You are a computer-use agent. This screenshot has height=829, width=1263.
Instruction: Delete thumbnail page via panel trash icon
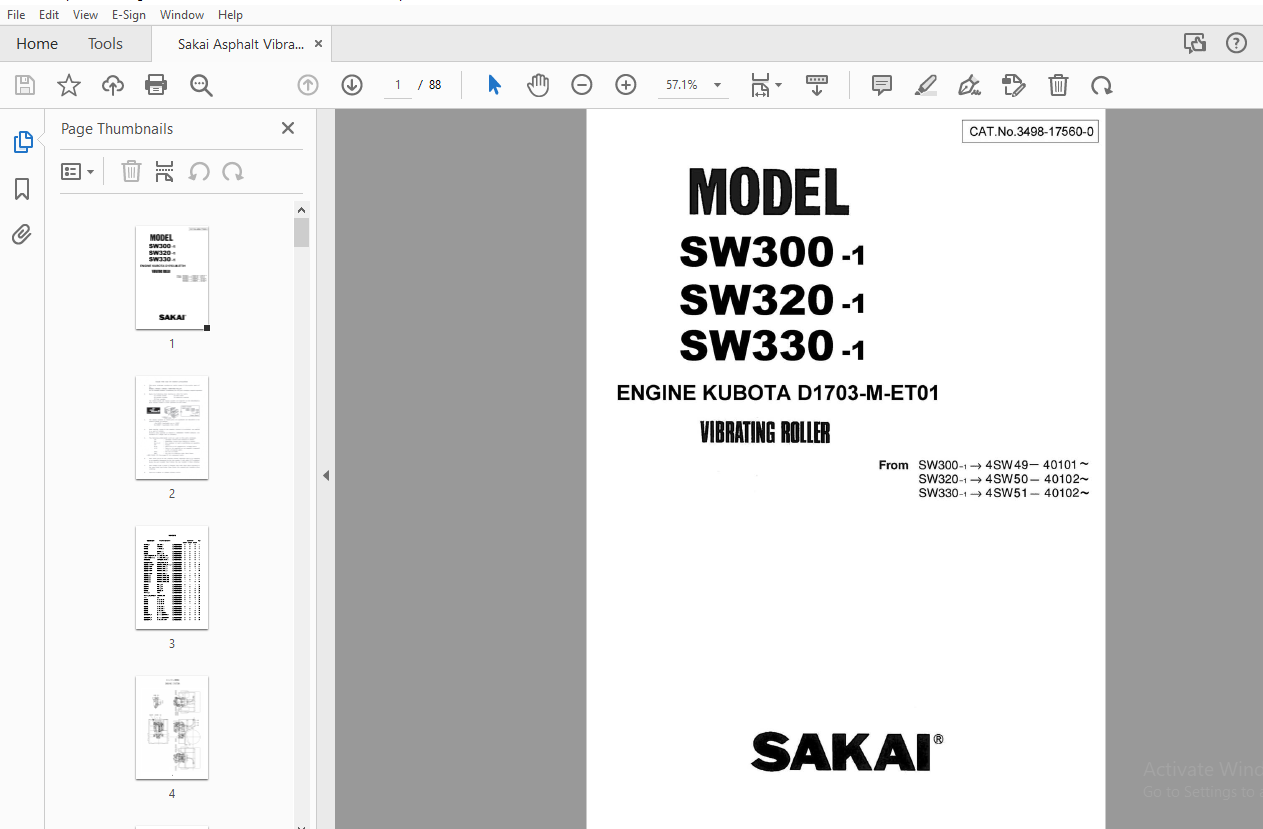point(131,171)
